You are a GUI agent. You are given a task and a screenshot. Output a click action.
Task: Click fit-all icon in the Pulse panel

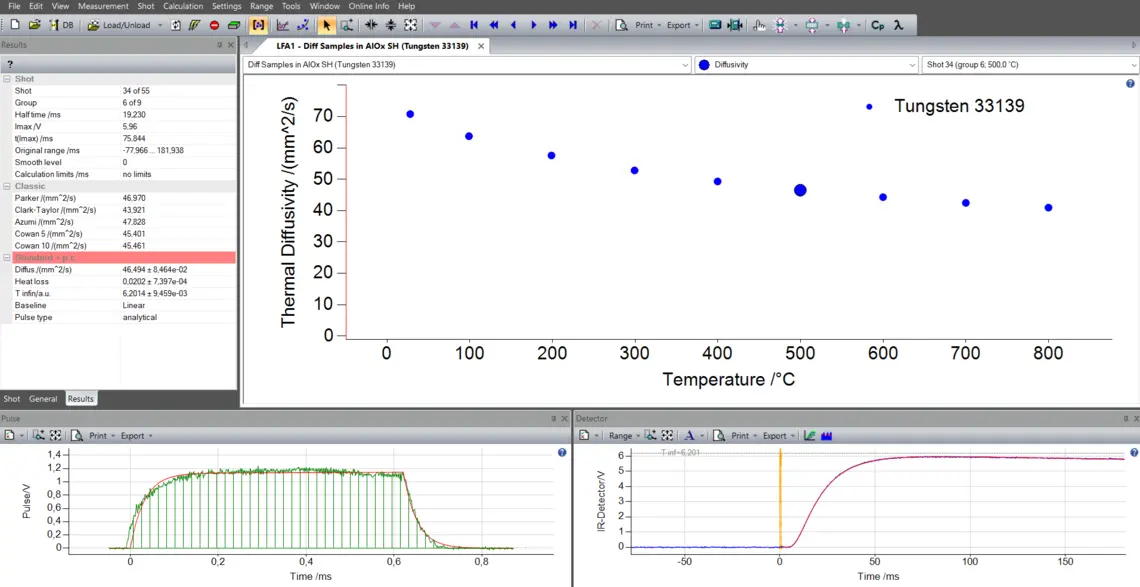(x=56, y=436)
